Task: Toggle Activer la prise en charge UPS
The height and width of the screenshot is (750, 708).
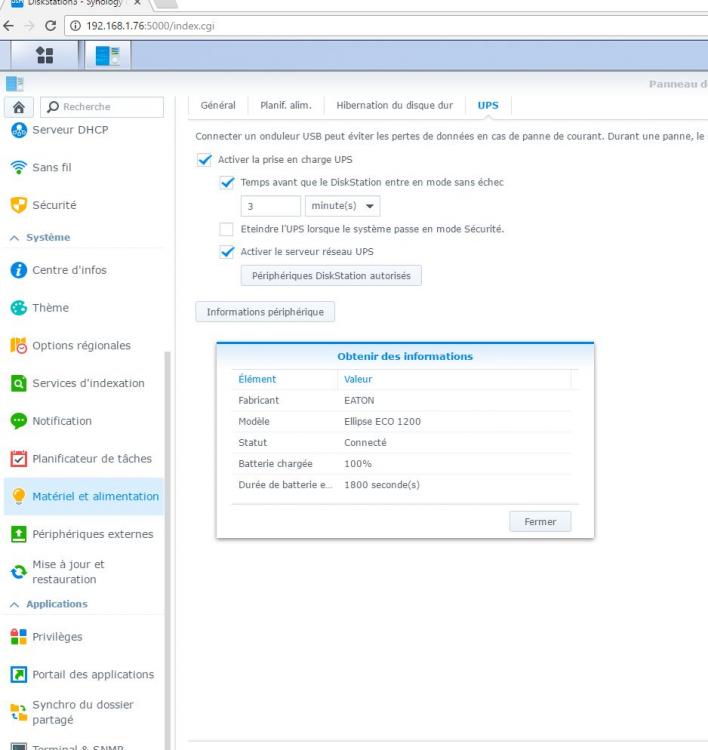Action: click(x=204, y=160)
